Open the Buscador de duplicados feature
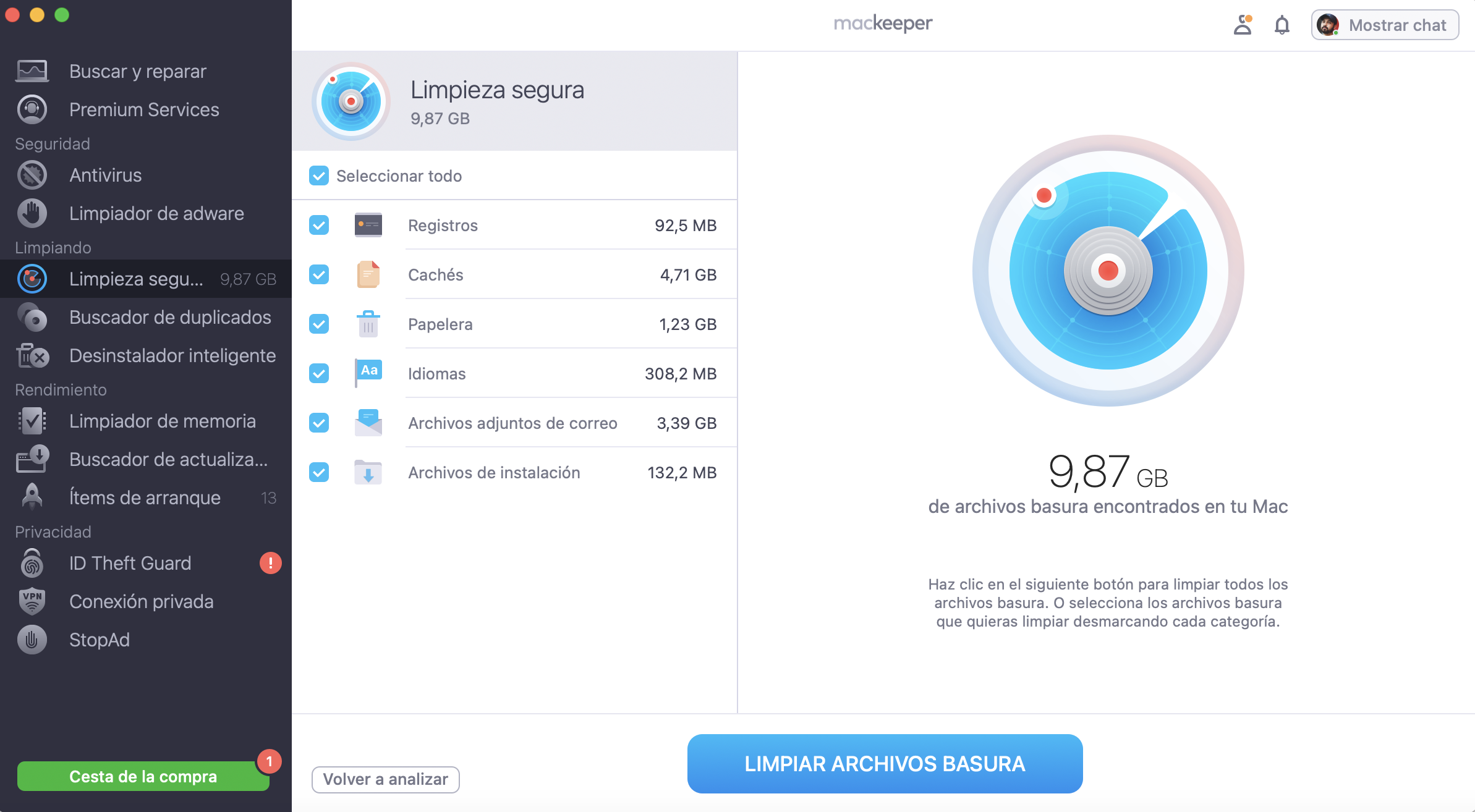 (x=169, y=317)
